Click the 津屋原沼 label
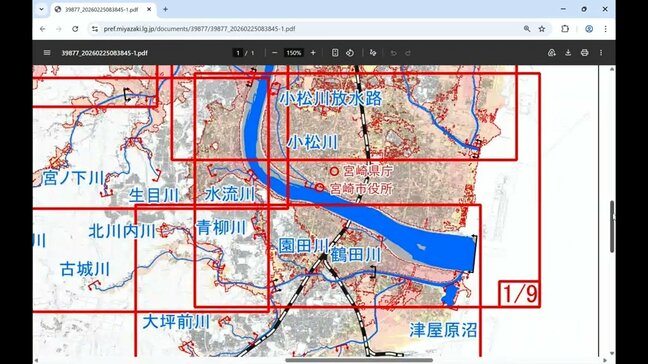Viewport: 648px width, 364px height. 443,330
